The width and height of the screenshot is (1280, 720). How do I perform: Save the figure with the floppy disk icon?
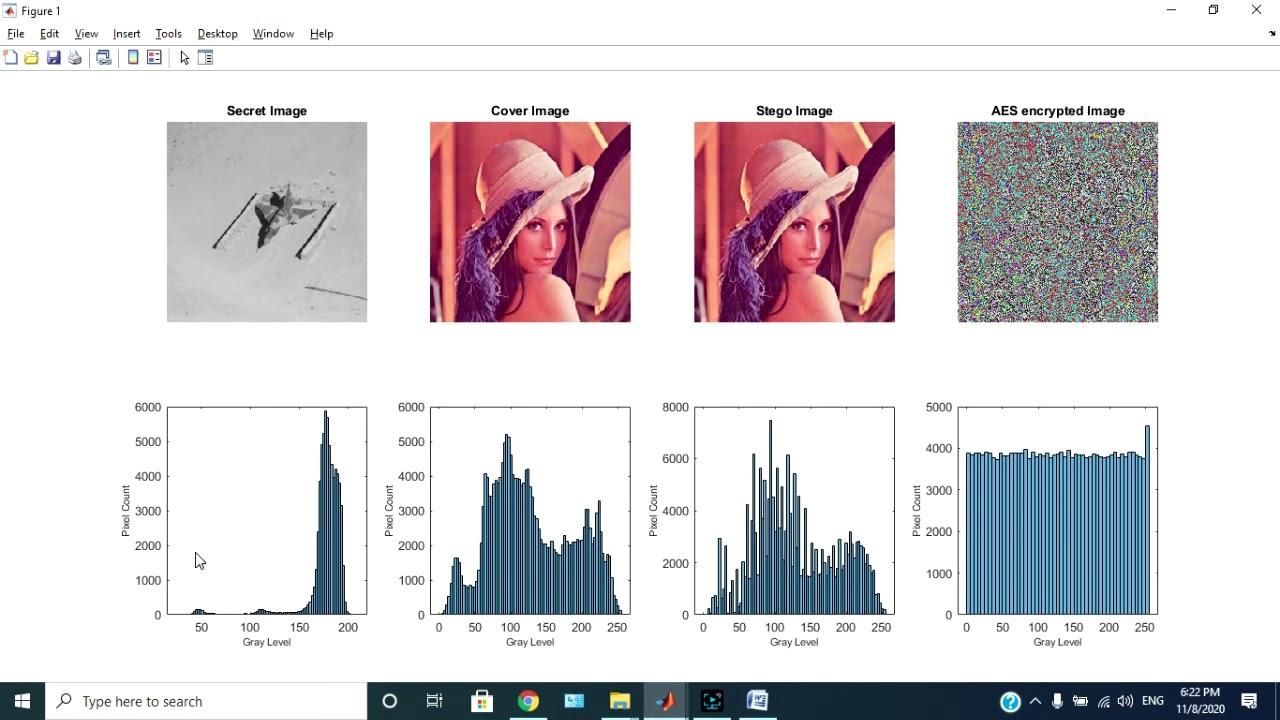pyautogui.click(x=53, y=58)
